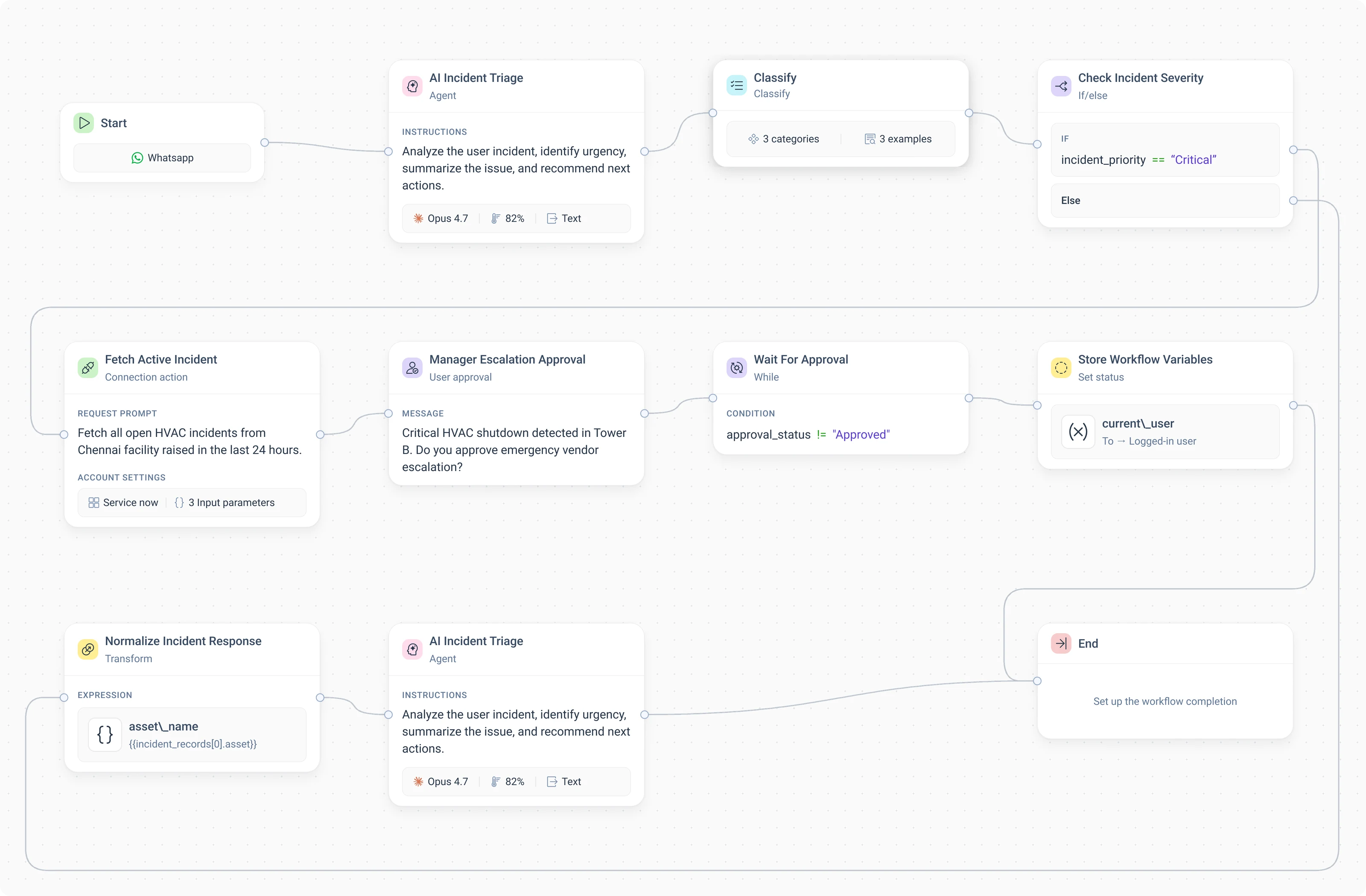Click the approval_status != Approved condition
The width and height of the screenshot is (1366, 896).
pos(808,435)
